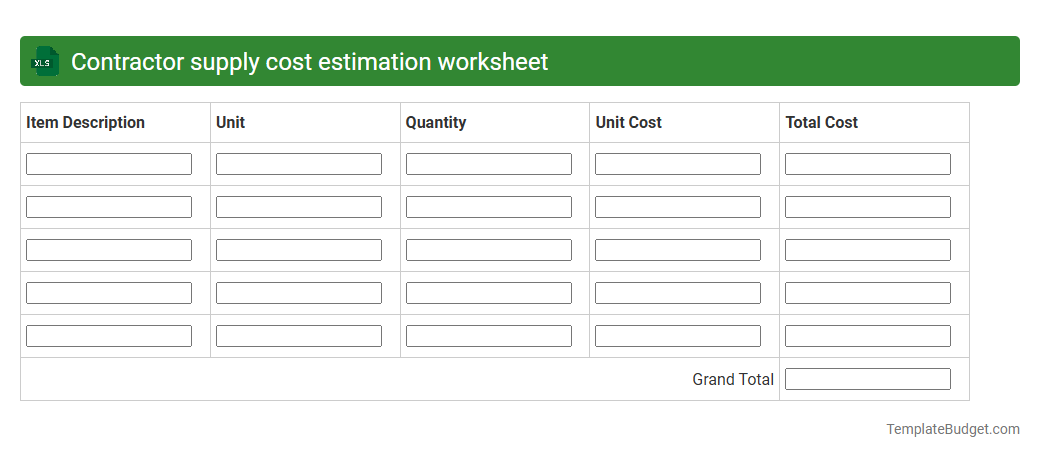Click the worksheet title text
Screen dimensions: 1040x458
point(309,62)
